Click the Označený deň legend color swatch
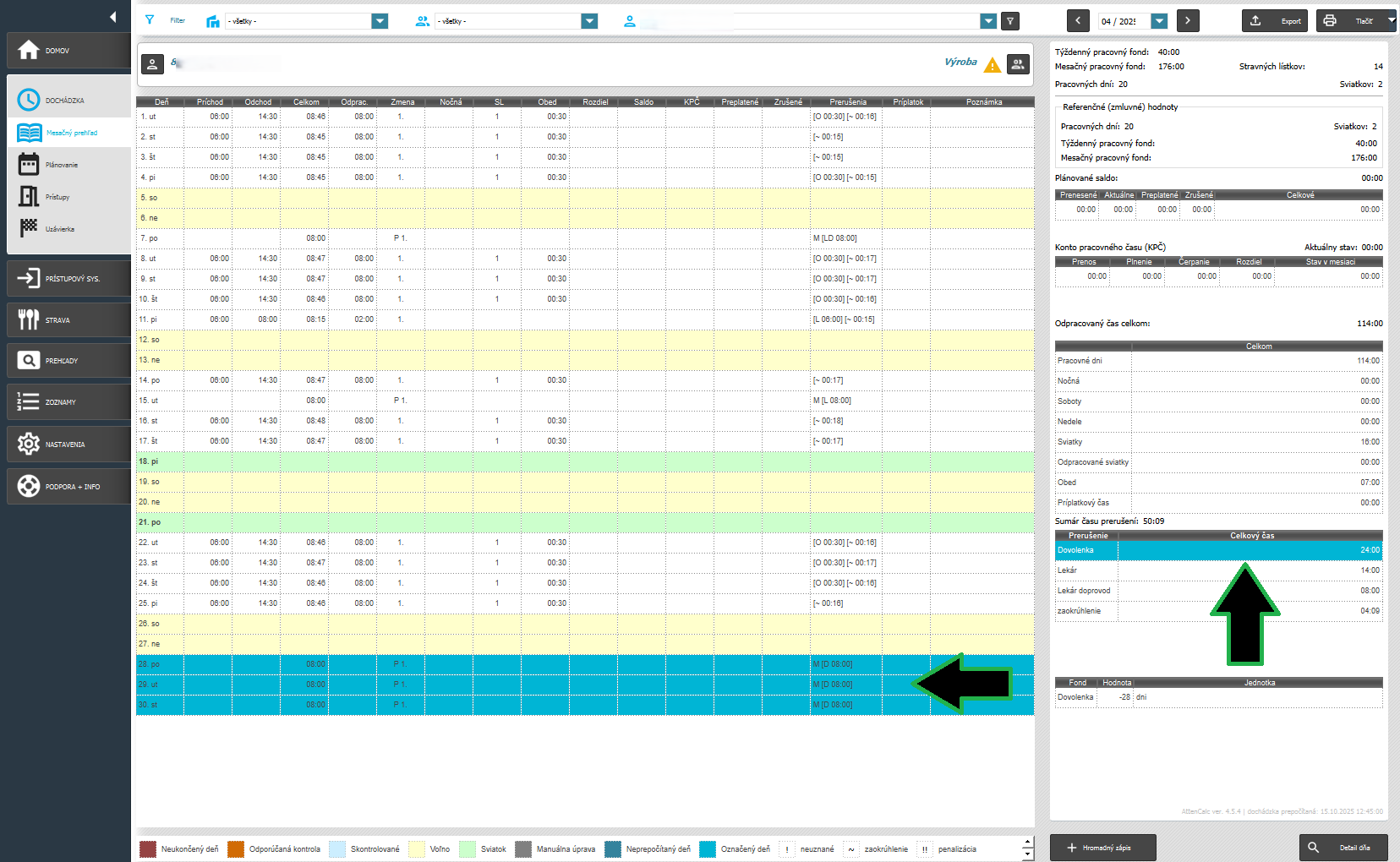The image size is (1400, 862). point(708,849)
